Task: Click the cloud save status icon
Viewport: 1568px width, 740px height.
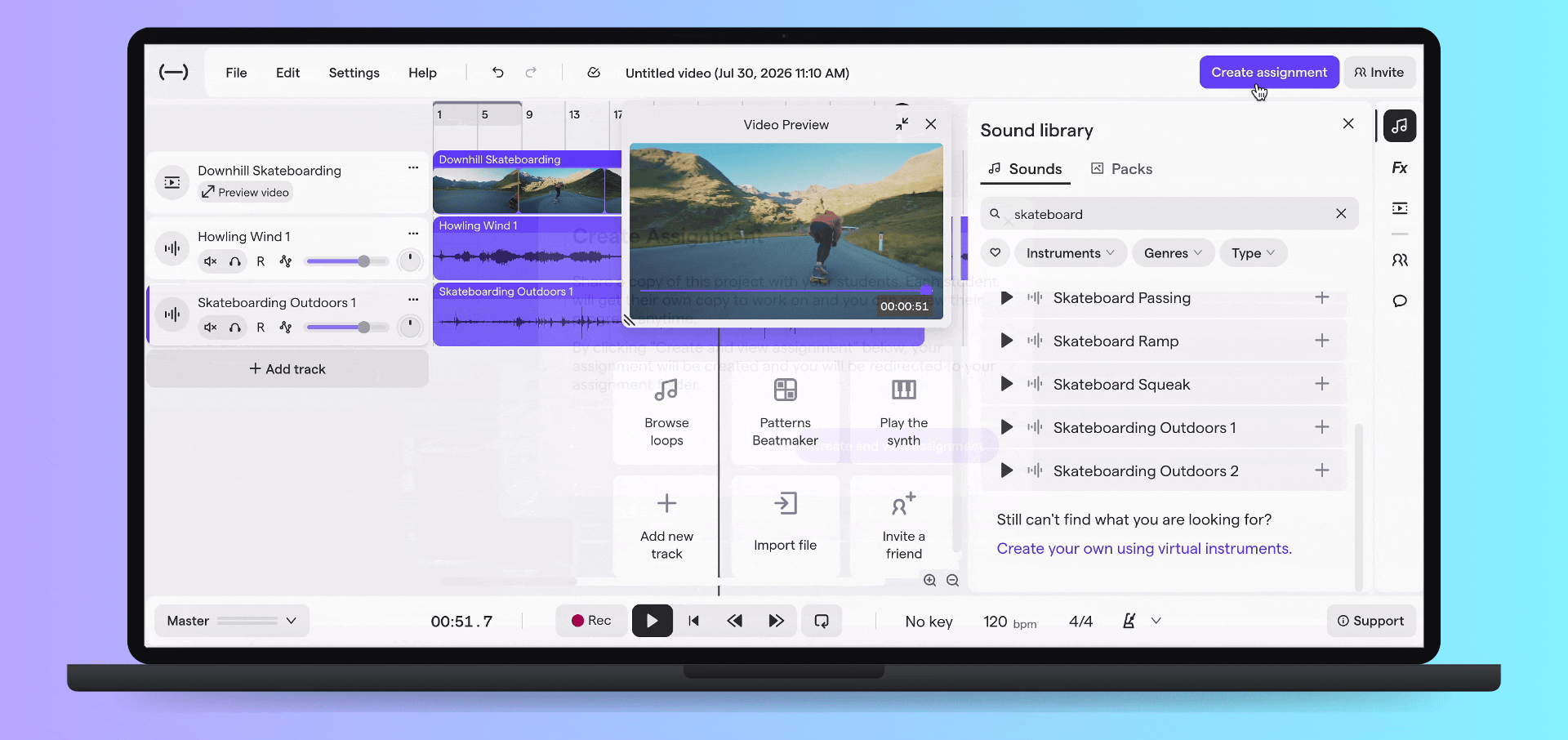Action: (x=594, y=73)
